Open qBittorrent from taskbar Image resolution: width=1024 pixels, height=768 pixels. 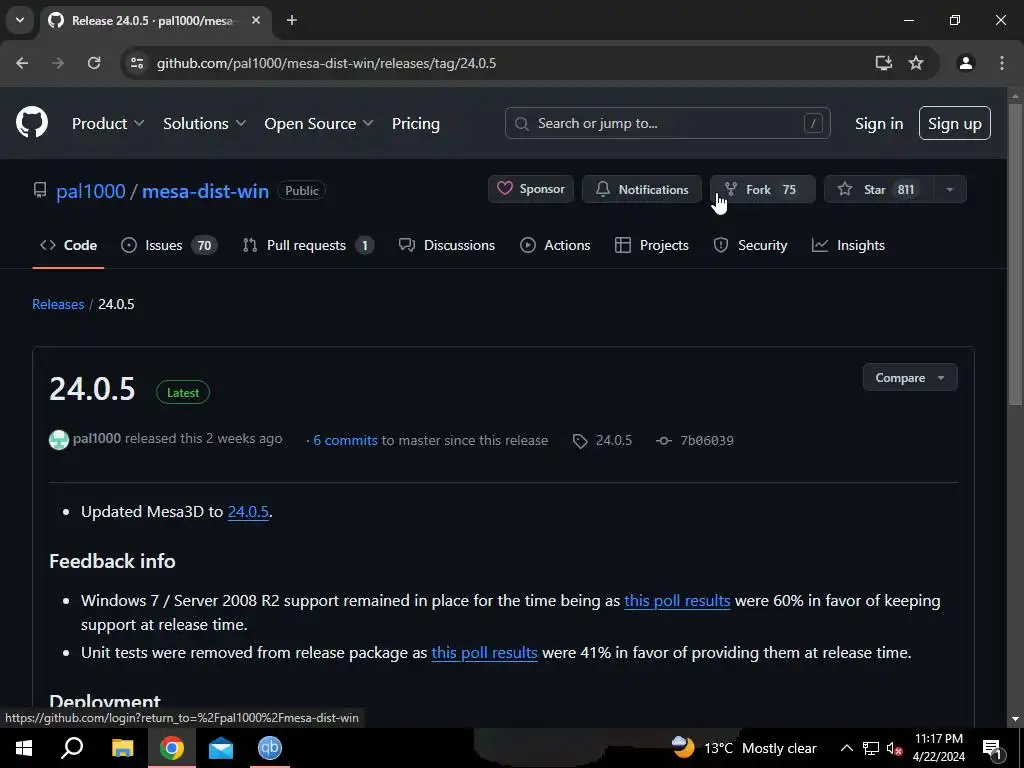coord(270,748)
